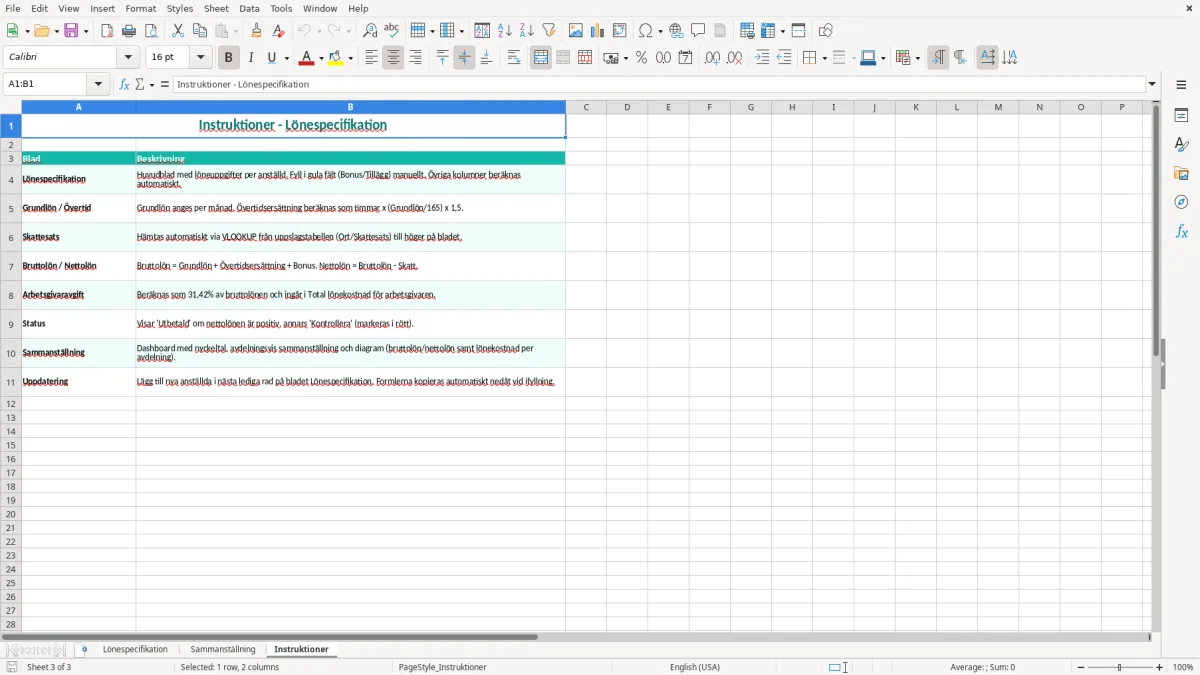
Task: Copy the selection to clipboard
Action: [x=200, y=31]
